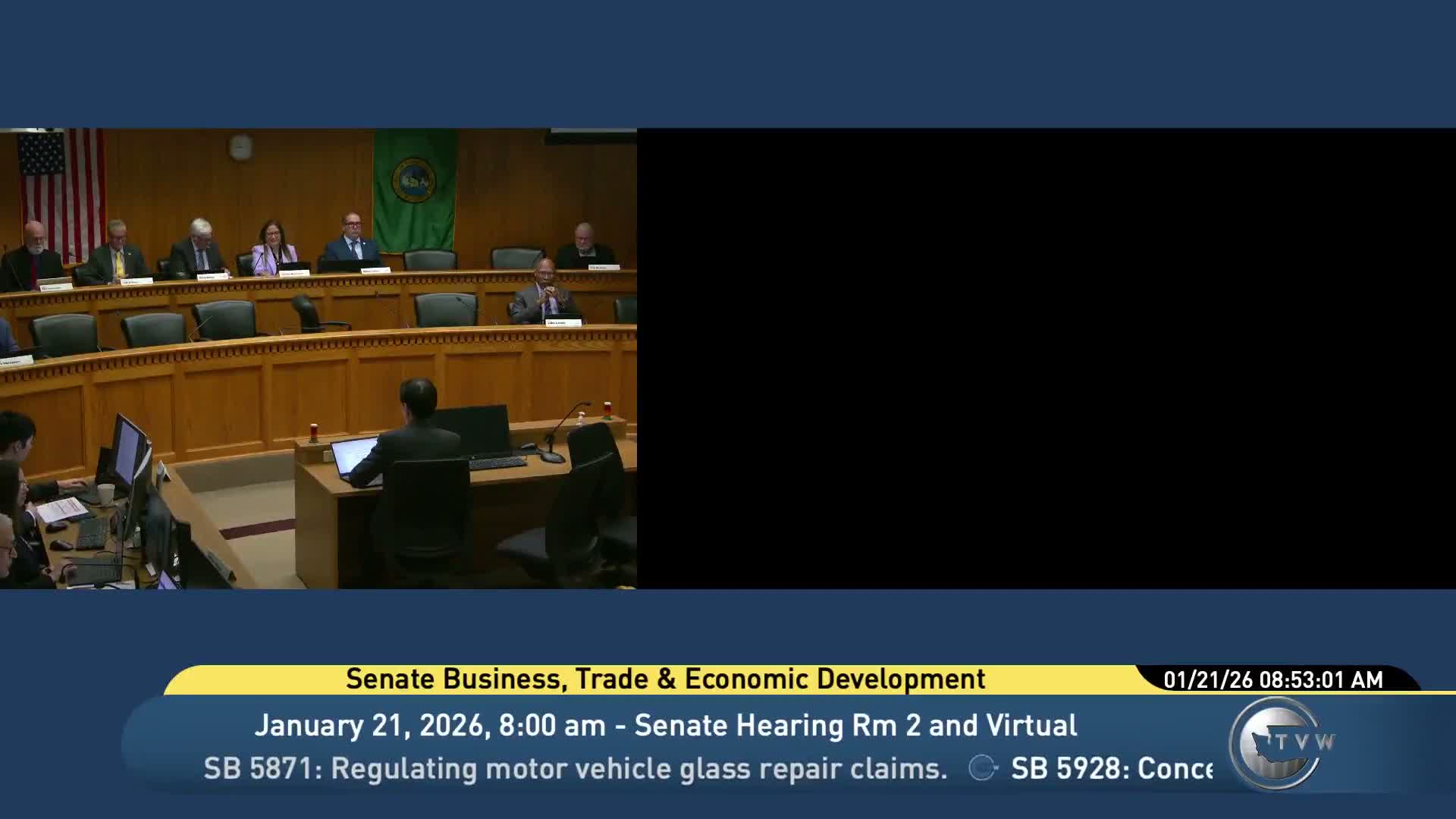Click the committee room video feed

click(318, 358)
